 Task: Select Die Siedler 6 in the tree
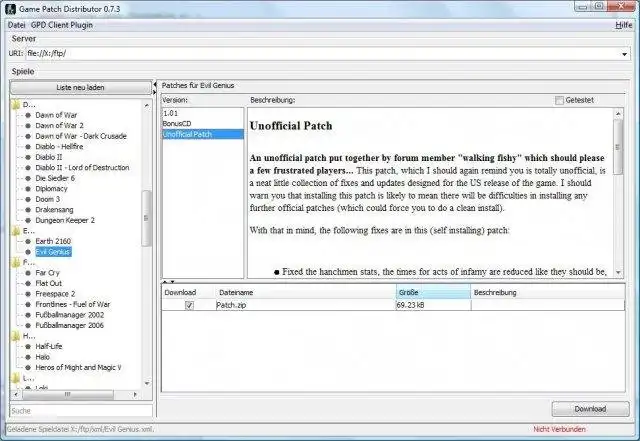(x=55, y=178)
